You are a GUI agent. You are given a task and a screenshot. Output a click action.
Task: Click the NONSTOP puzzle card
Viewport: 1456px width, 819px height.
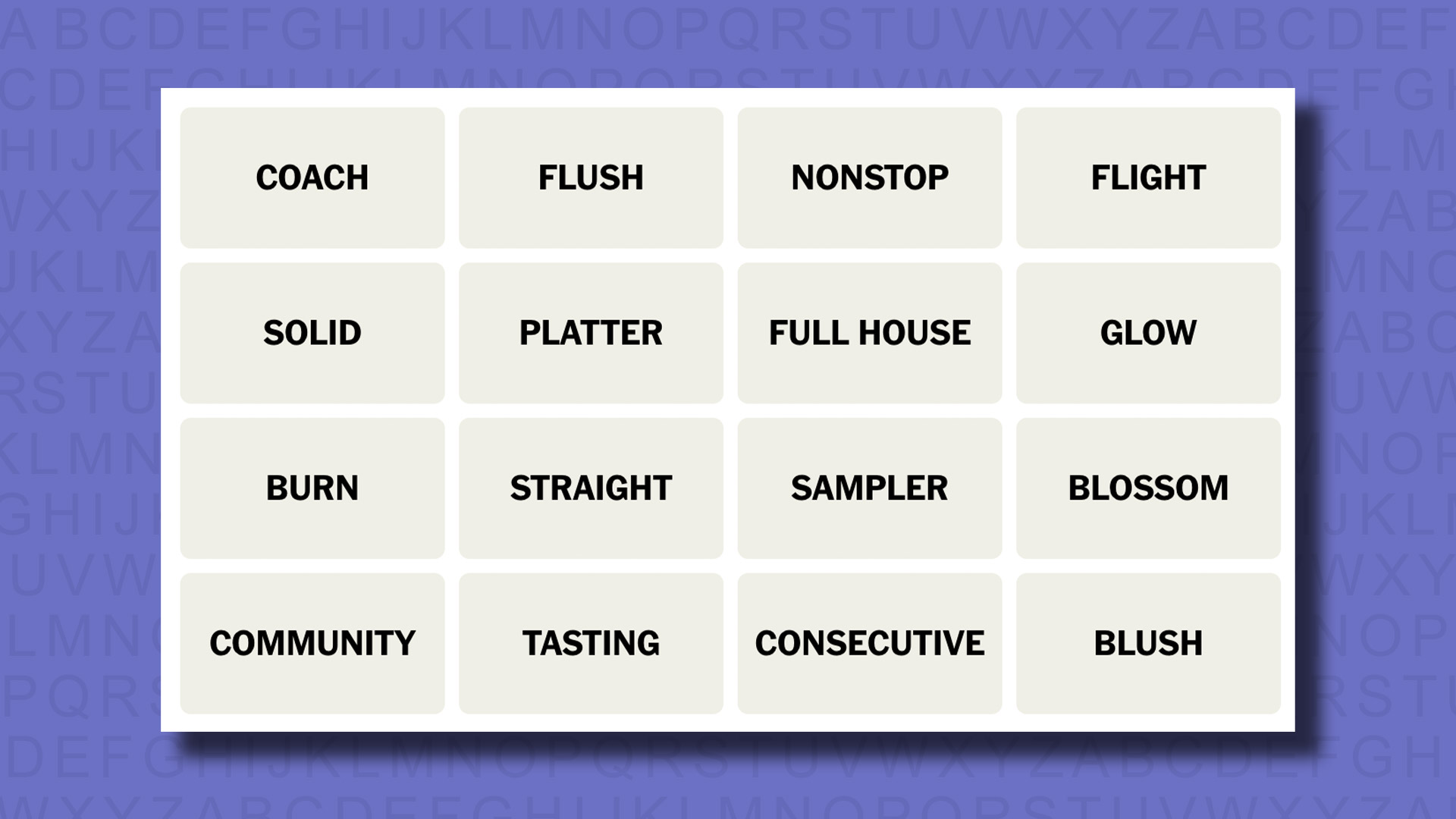point(869,177)
